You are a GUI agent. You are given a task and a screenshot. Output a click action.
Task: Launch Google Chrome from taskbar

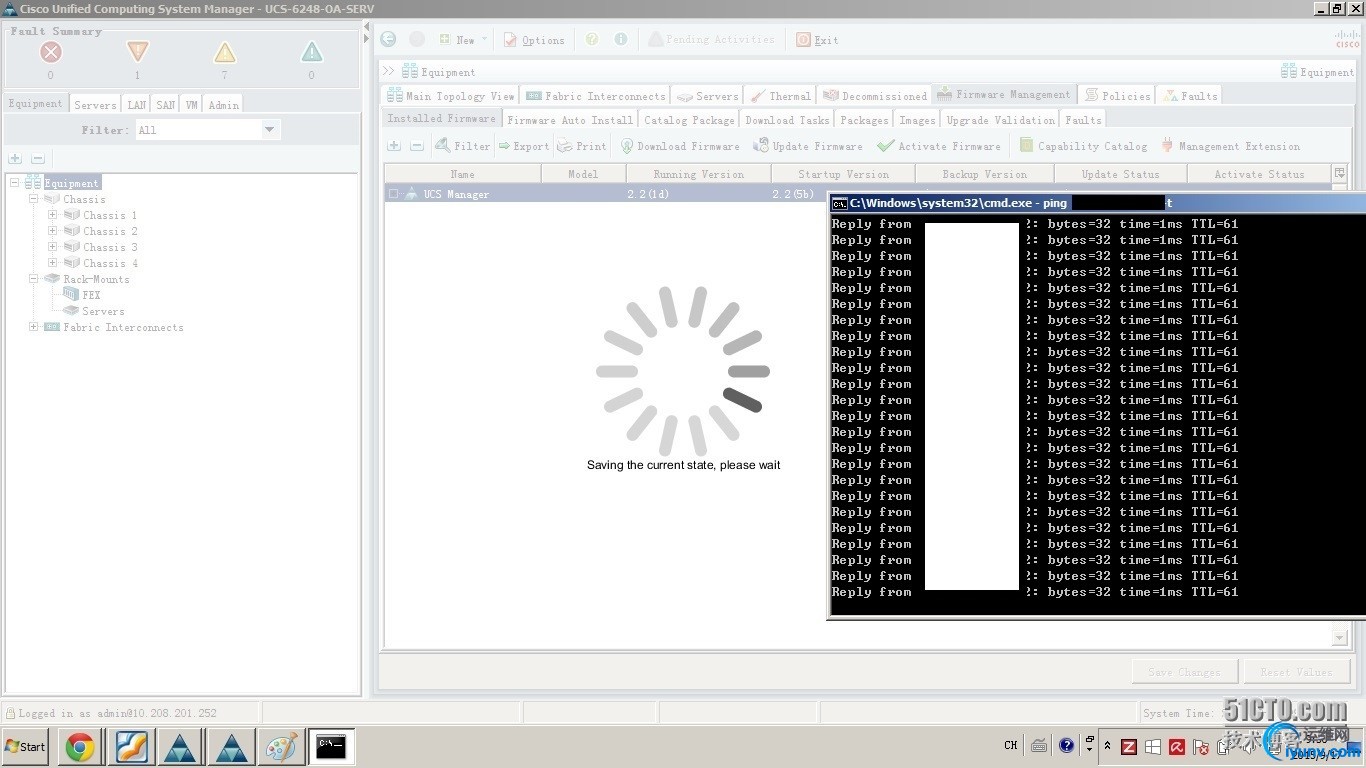point(80,747)
